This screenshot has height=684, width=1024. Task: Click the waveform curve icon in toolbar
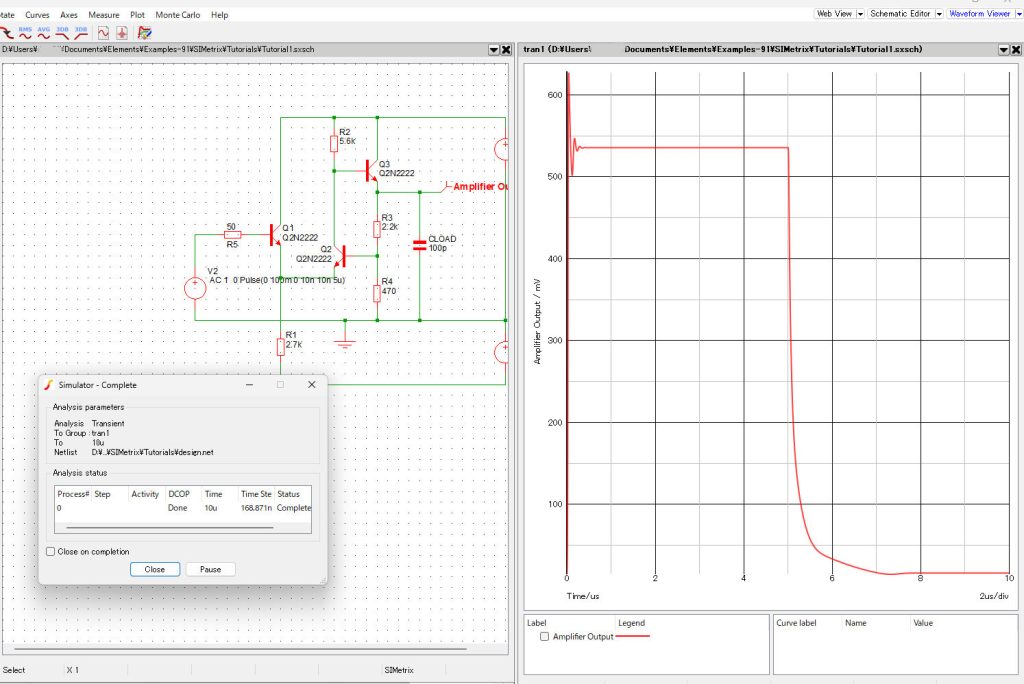pos(103,32)
